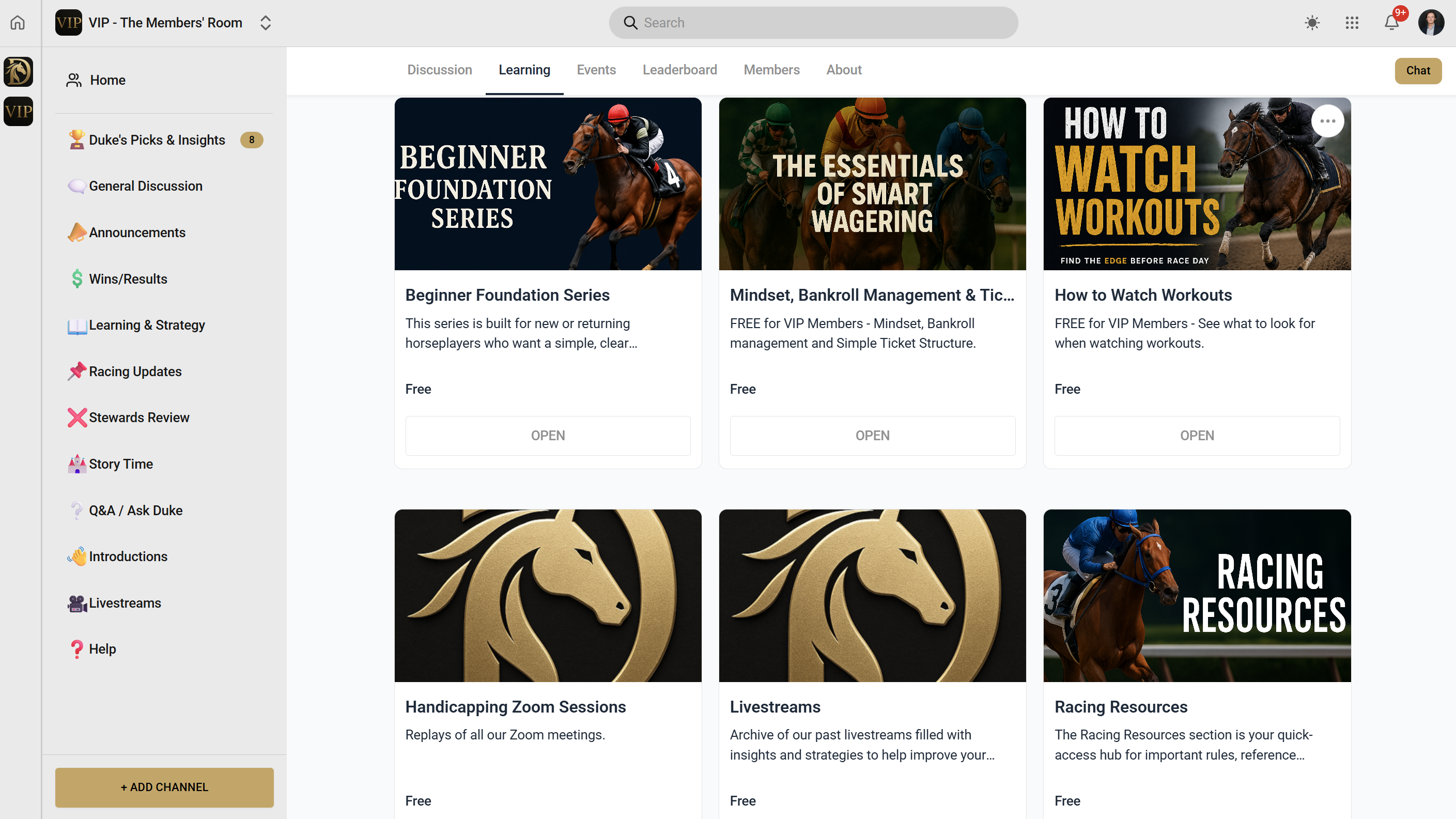Click the magnifier icon in search bar

(630, 23)
